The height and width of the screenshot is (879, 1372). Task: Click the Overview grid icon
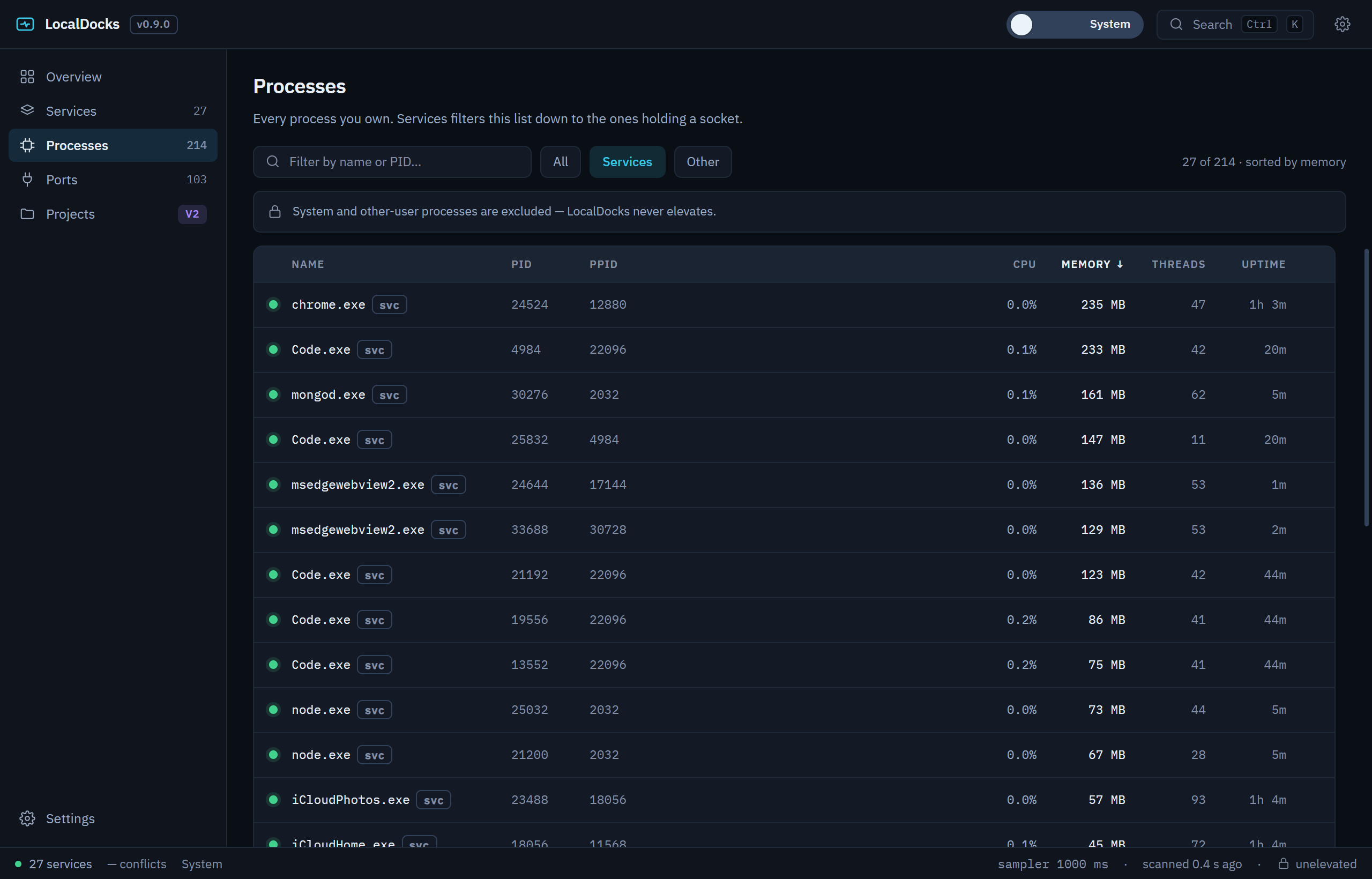click(27, 77)
